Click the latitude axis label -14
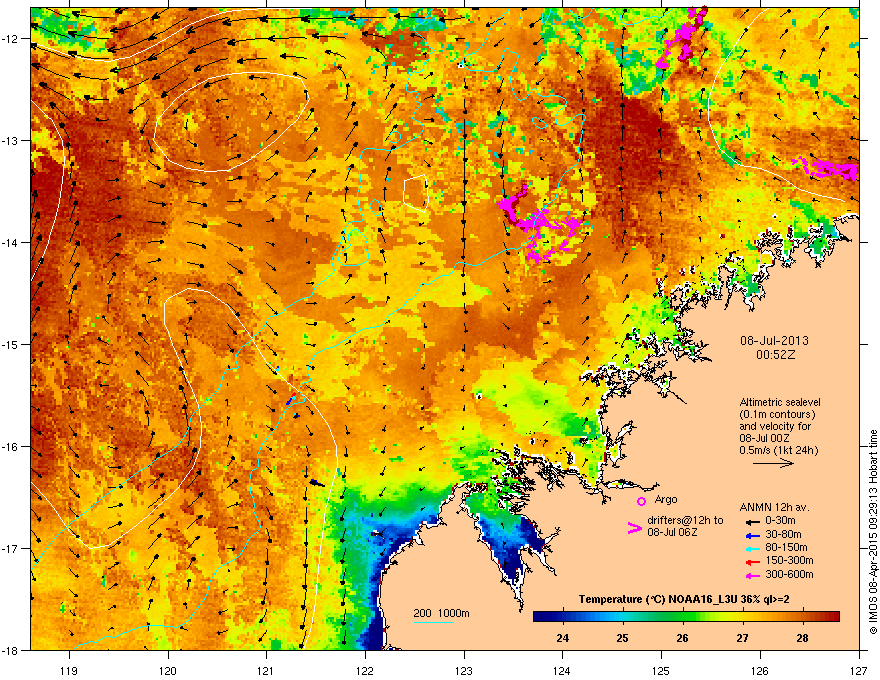This screenshot has height=680, width=880. coord(11,243)
